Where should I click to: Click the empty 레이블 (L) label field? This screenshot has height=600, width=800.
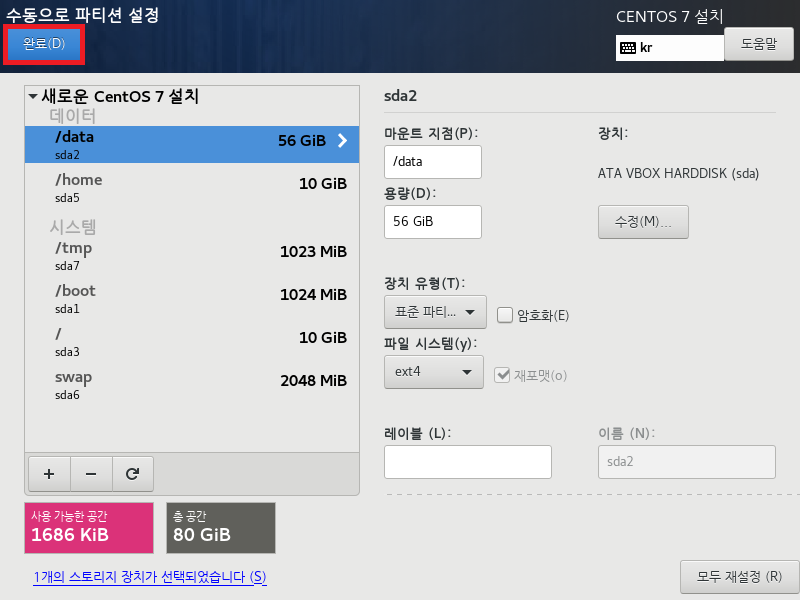coord(468,462)
